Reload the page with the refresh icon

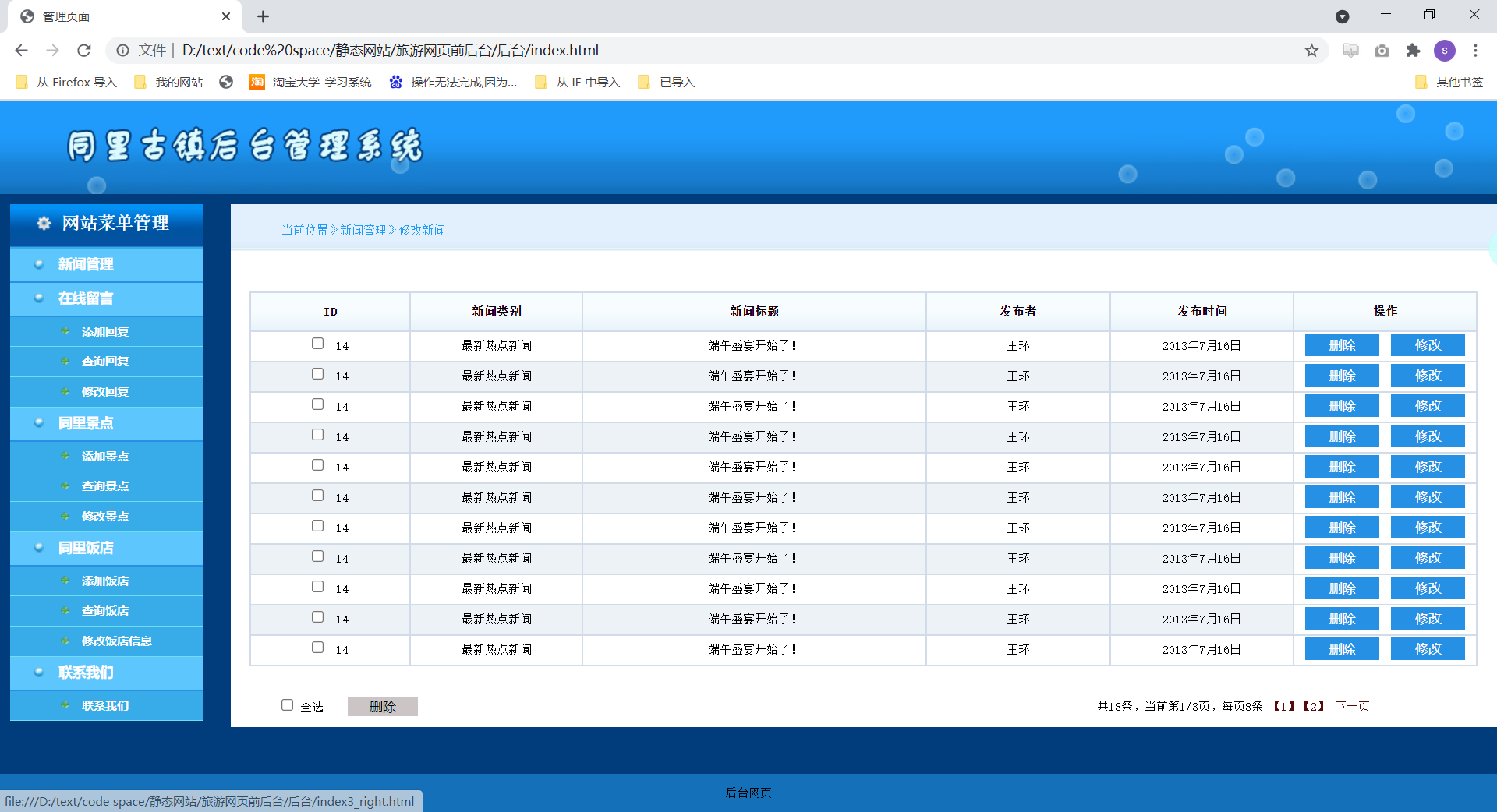pos(84,51)
